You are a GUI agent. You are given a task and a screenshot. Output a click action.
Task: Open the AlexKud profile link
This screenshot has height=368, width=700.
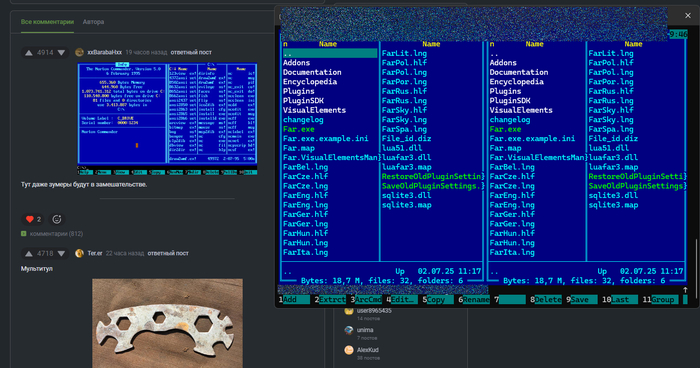coord(368,350)
